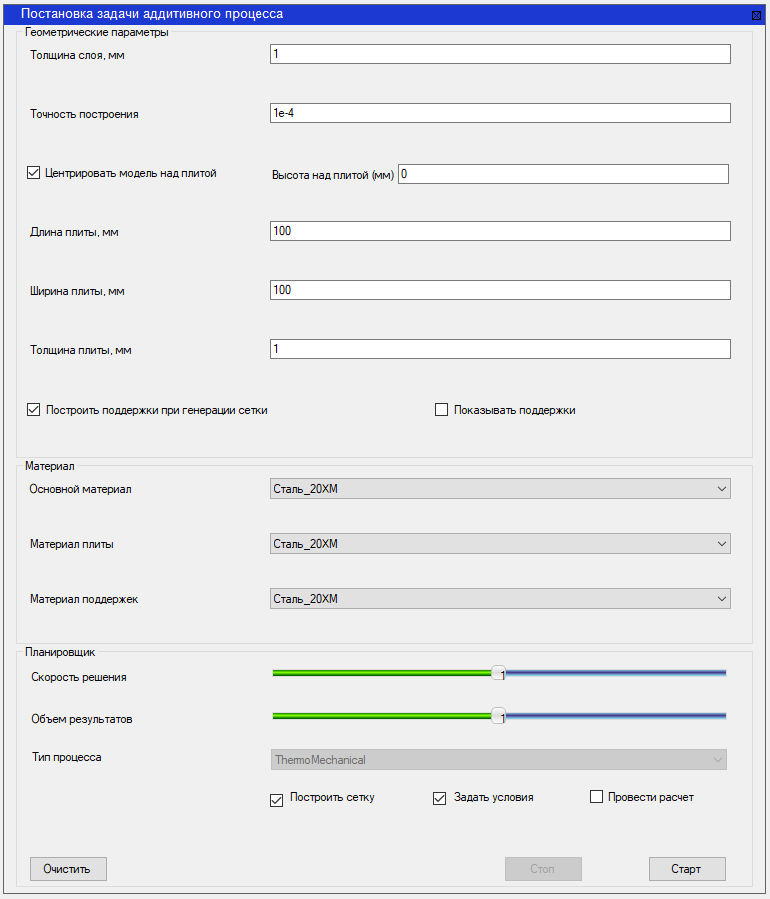Click the layer thickness input field
Image resolution: width=770 pixels, height=899 pixels.
(500, 54)
